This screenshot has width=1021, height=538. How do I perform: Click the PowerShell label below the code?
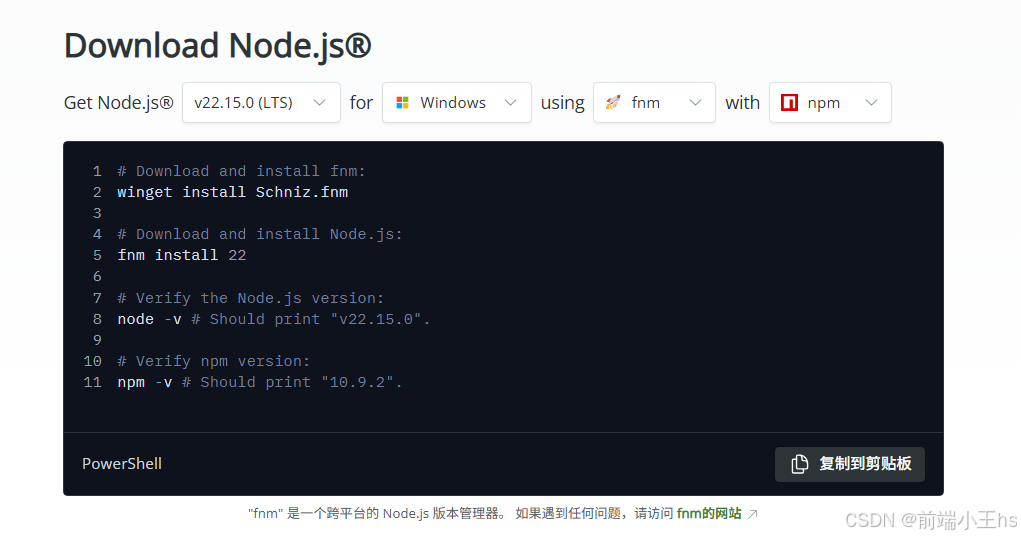pyautogui.click(x=122, y=464)
